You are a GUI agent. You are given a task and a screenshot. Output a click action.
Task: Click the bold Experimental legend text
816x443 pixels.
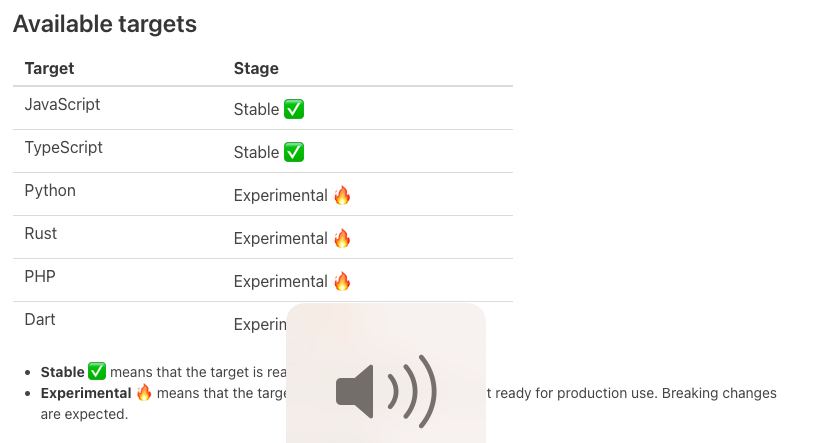coord(86,393)
